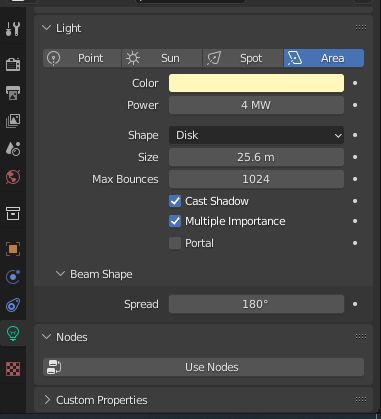Screen dimensions: 381x419
Task: Collapse the Light panel
Action: [x=47, y=28]
